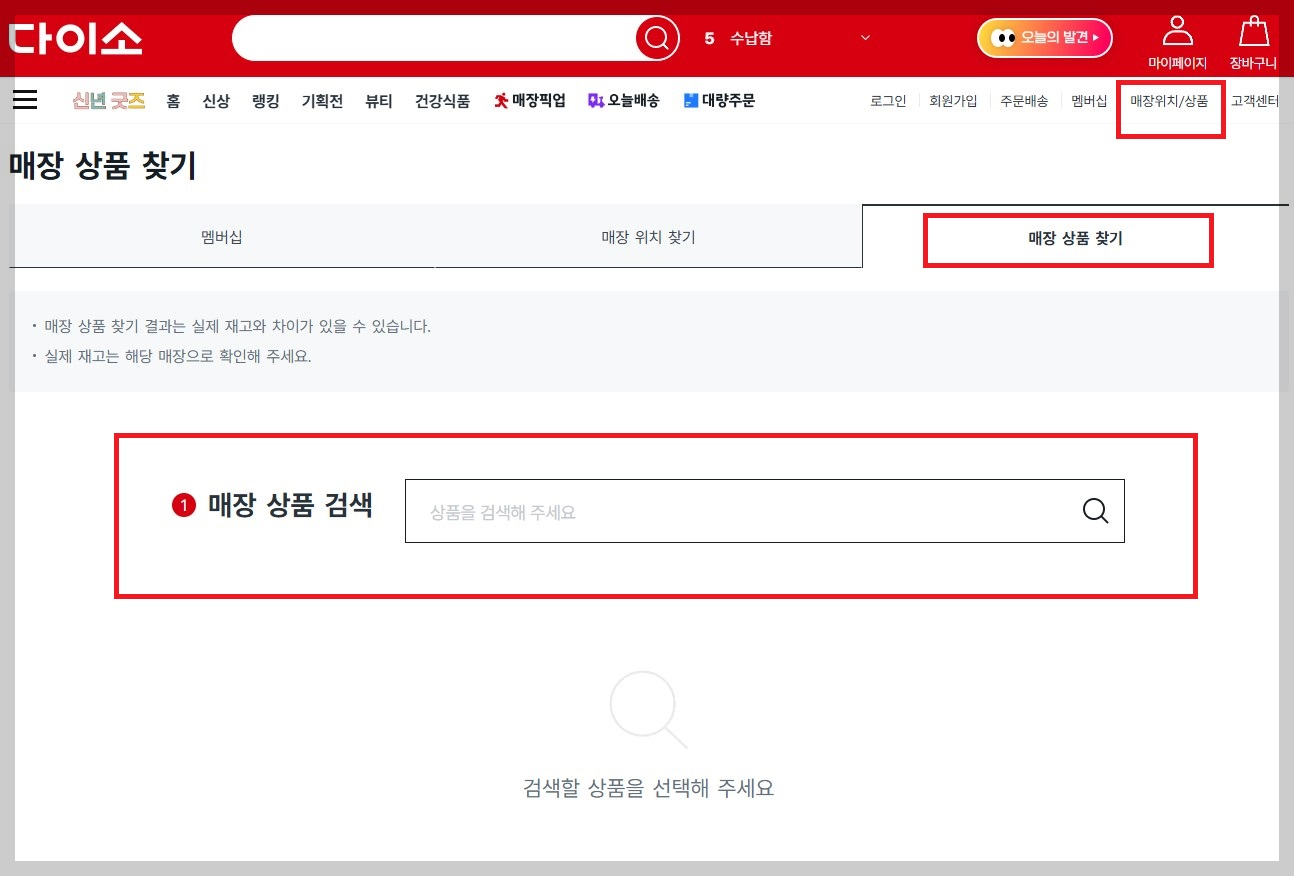Open 건강식품 menu item
This screenshot has height=876, width=1294.
(443, 100)
